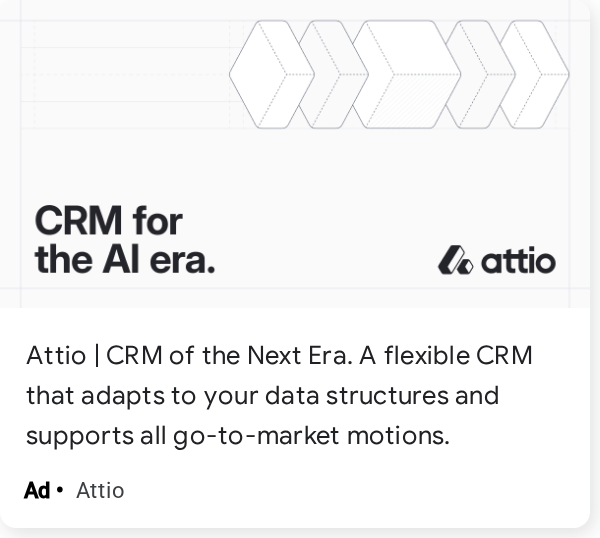Viewport: 600px width, 538px height.
Task: Click the attio wordmark in the banner
Action: 517,261
